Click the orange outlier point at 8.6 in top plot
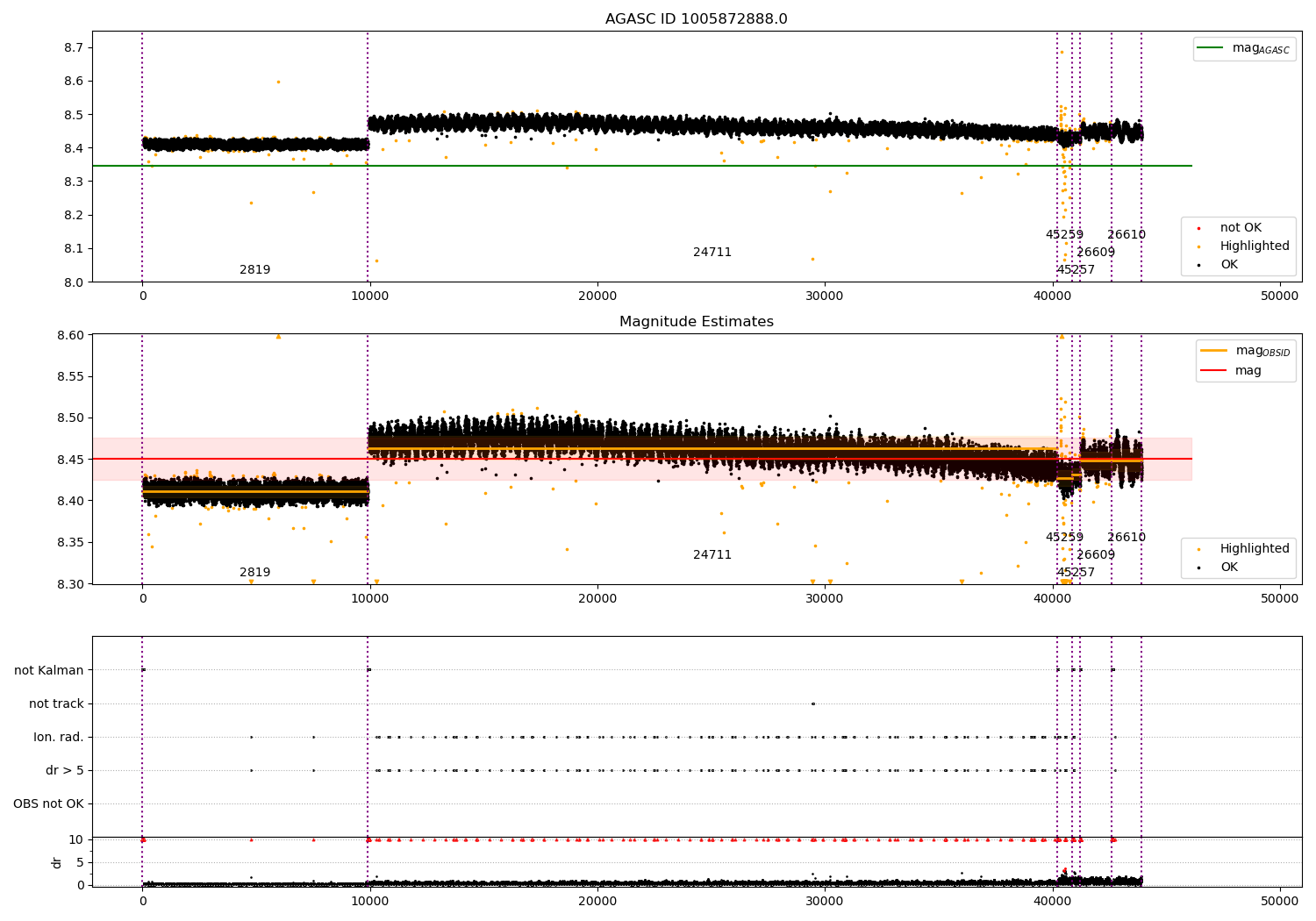Screen dimensions: 1316x921 coord(278,82)
